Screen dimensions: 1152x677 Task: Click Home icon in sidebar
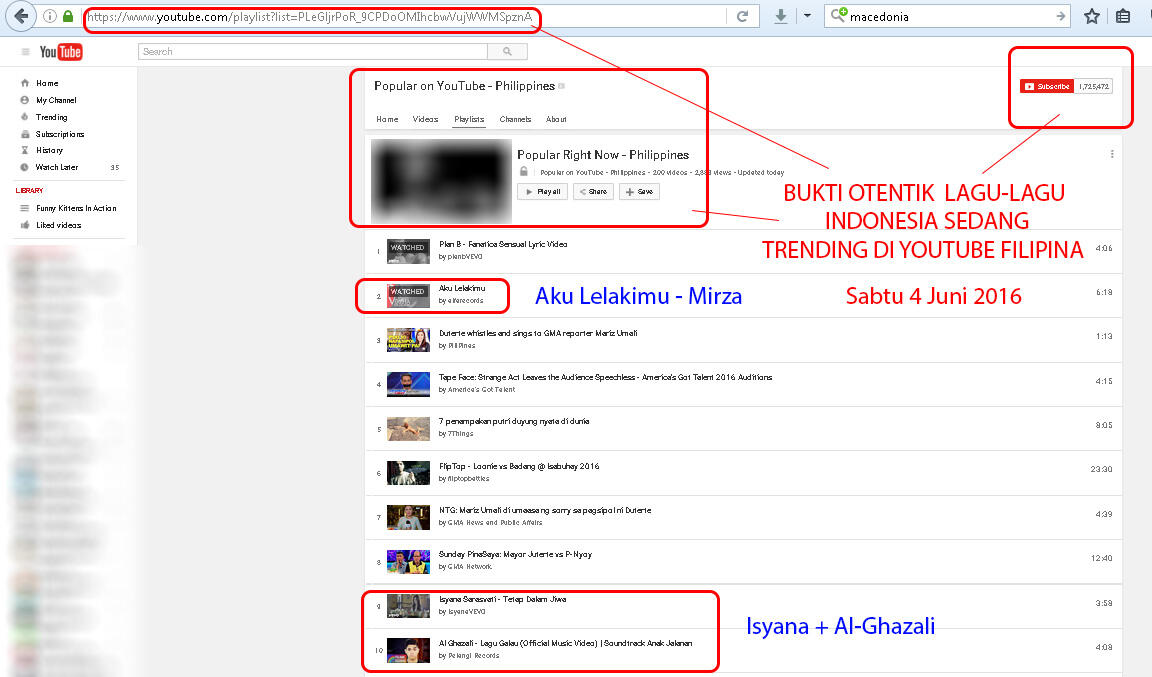(25, 83)
